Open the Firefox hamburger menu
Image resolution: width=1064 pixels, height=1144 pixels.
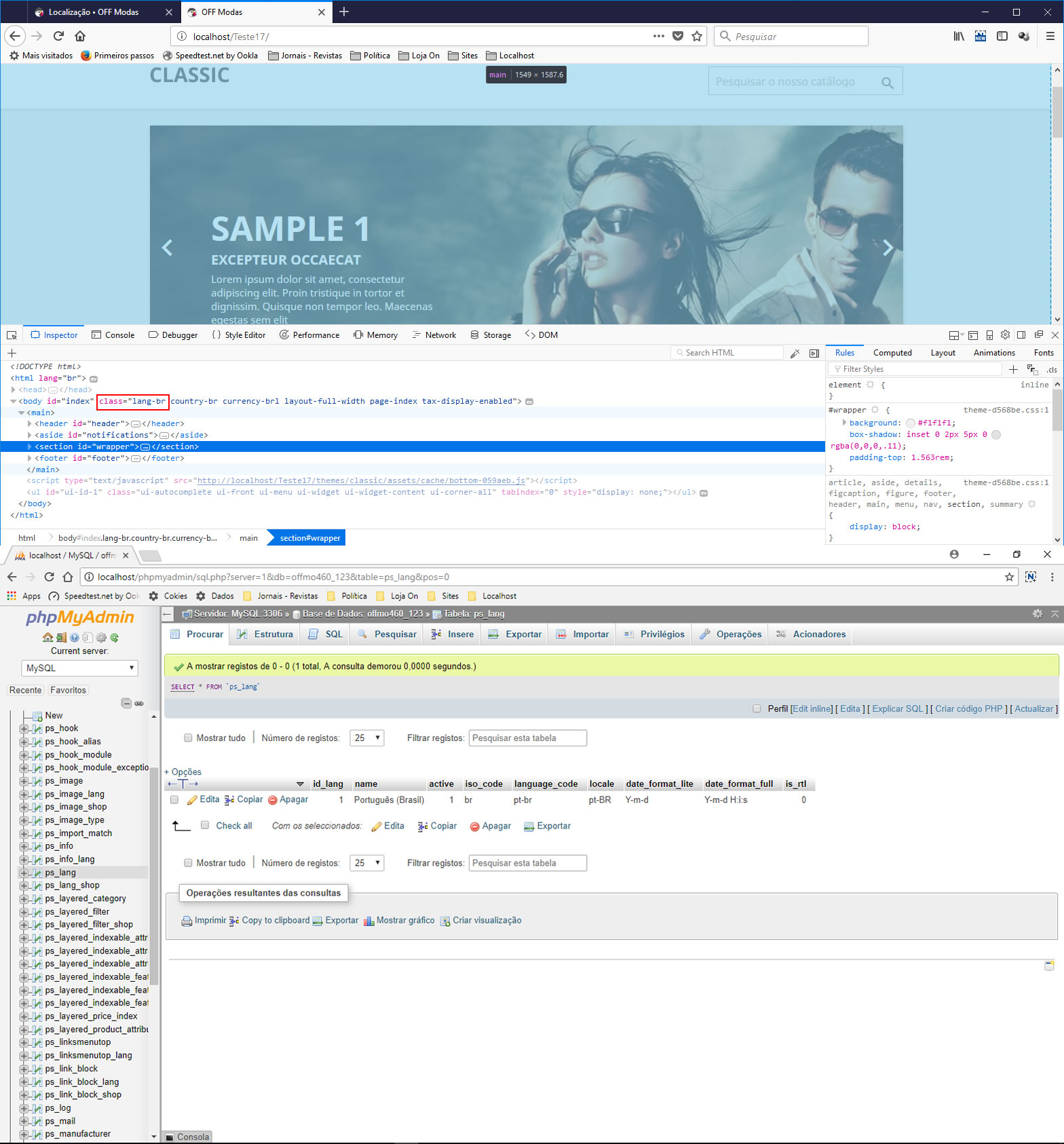(1050, 36)
